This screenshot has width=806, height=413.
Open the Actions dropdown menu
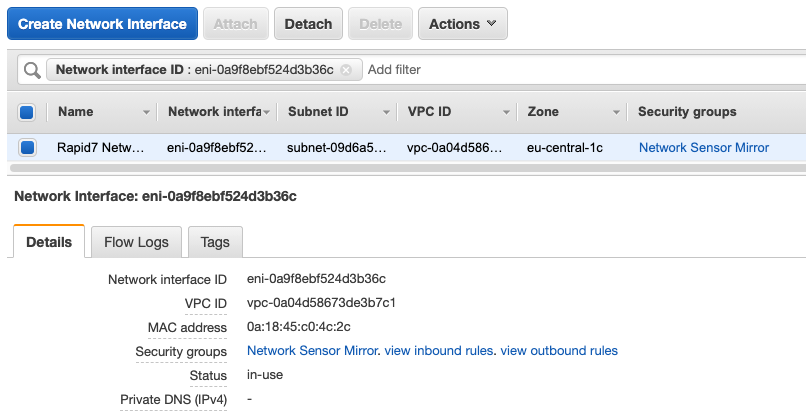pyautogui.click(x=462, y=24)
